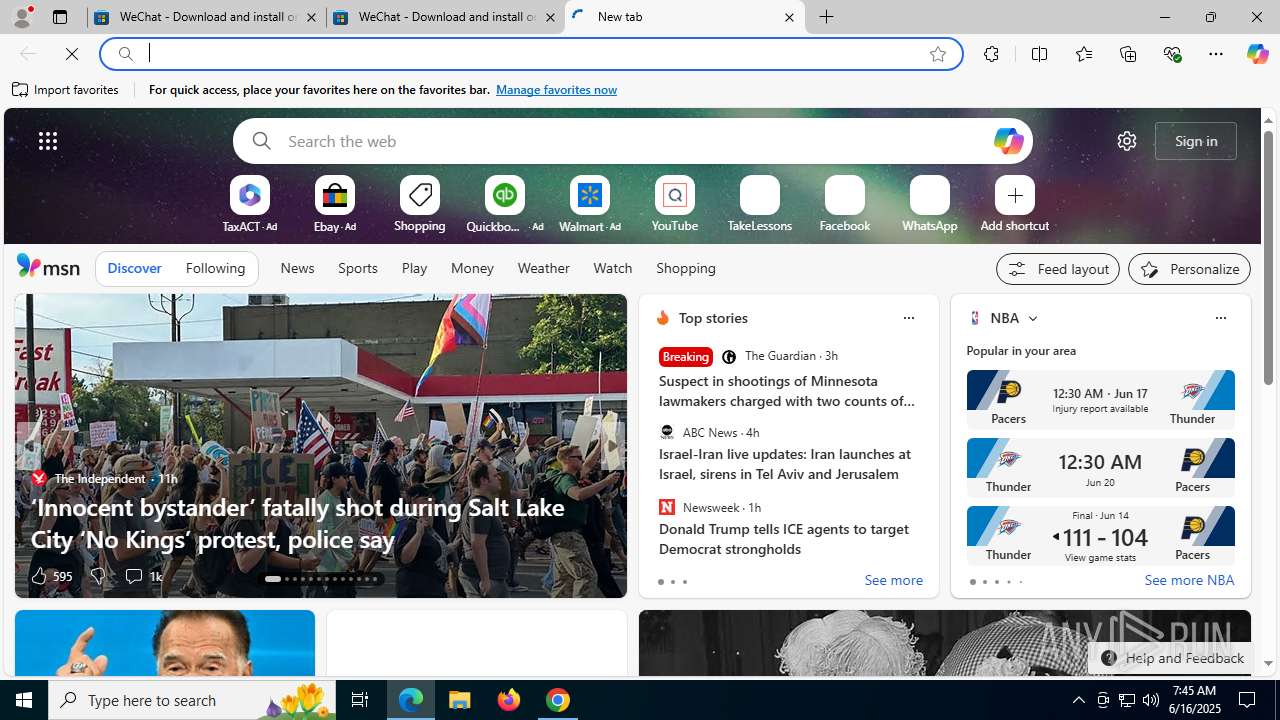Select the Following tab
Screen dimensions: 1280x720
point(215,268)
